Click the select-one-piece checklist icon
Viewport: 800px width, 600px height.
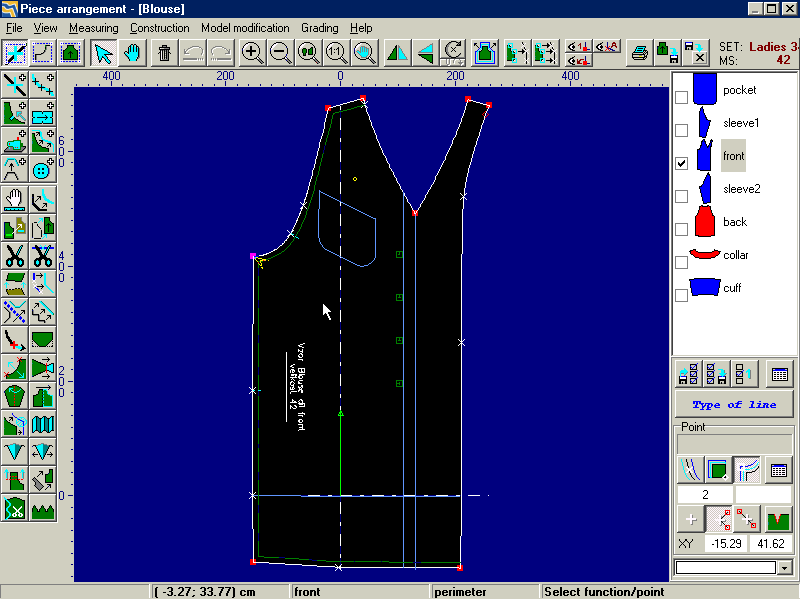[x=743, y=375]
